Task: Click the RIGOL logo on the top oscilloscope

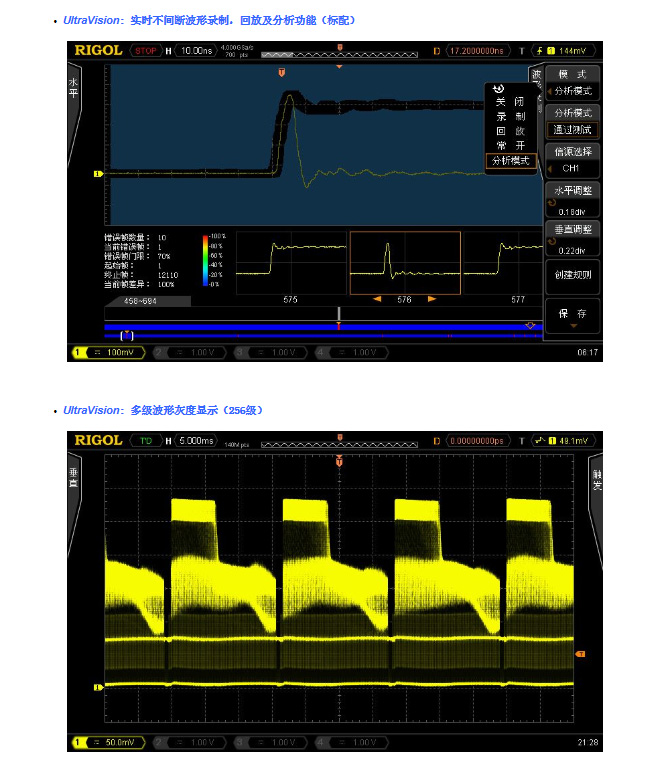Action: pos(98,50)
